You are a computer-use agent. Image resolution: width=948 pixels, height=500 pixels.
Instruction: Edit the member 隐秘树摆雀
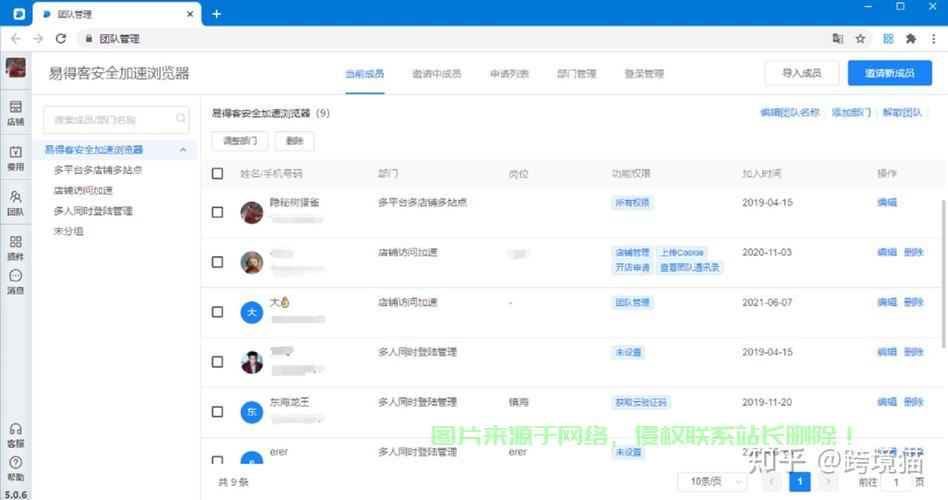(x=887, y=203)
